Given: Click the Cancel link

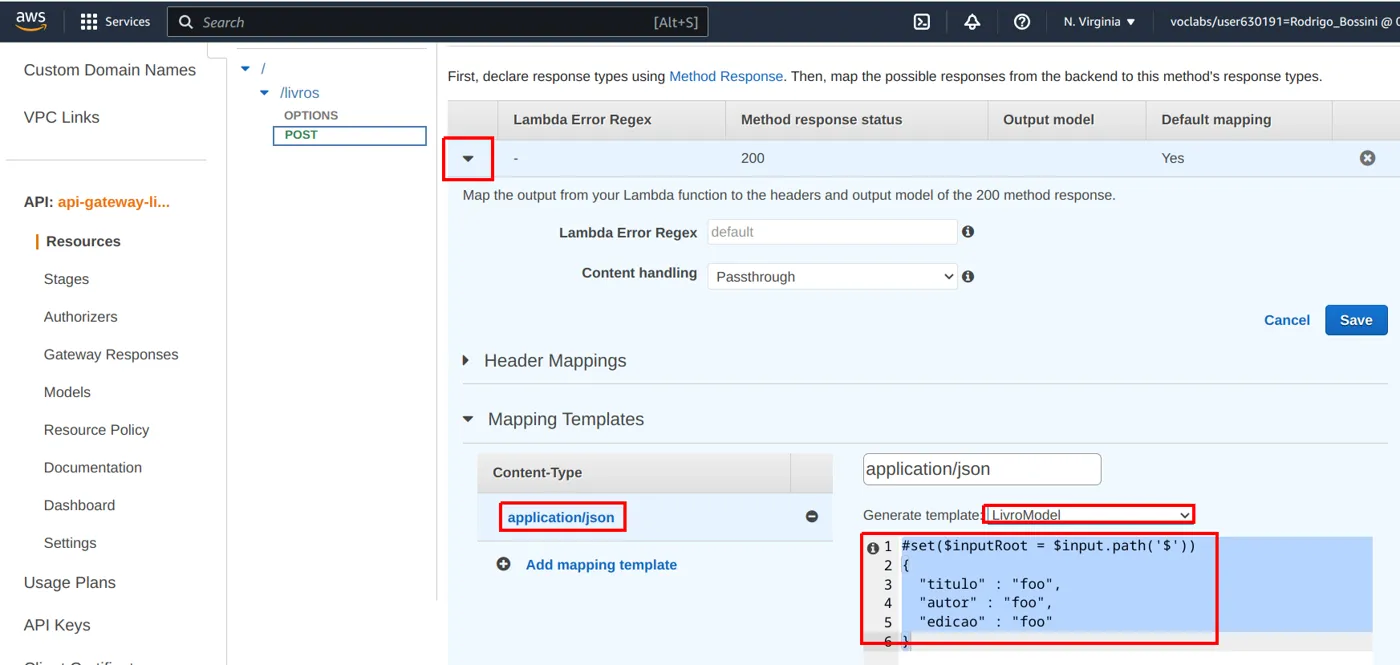Looking at the screenshot, I should tap(1287, 320).
